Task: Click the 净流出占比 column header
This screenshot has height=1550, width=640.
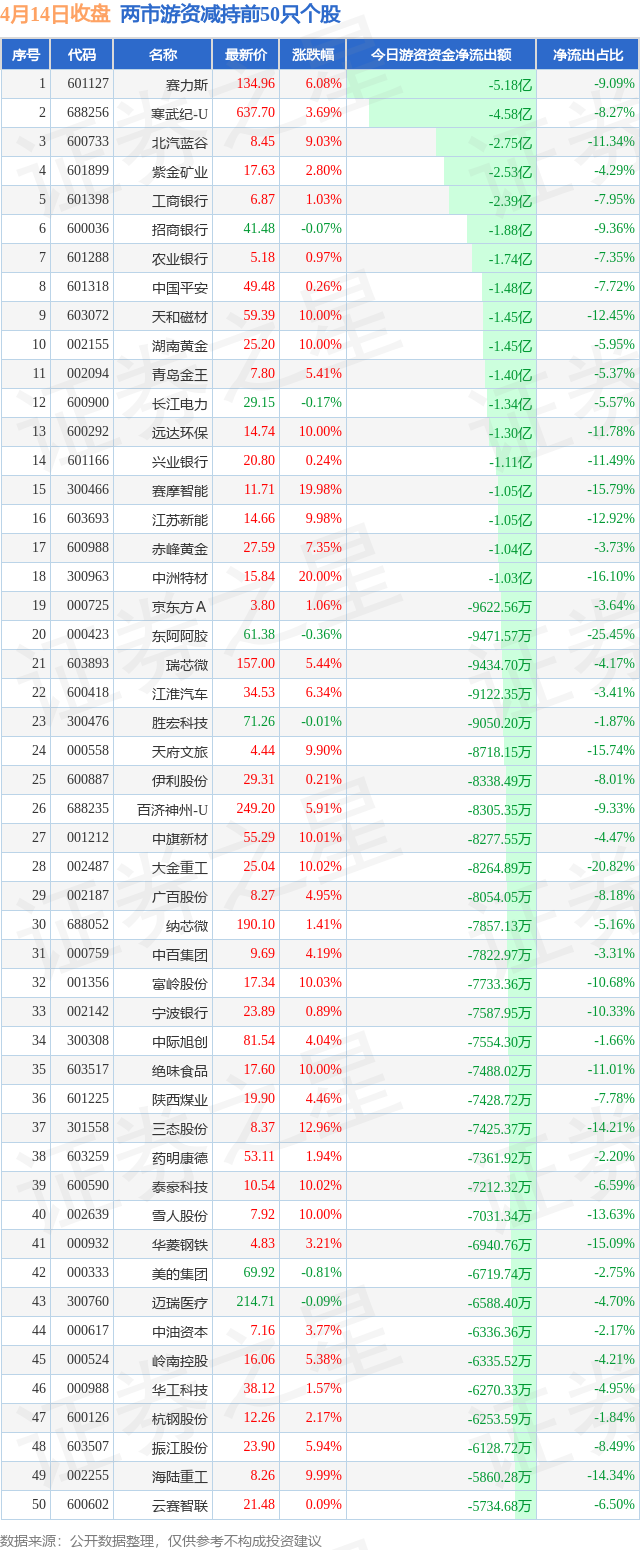Action: (588, 55)
